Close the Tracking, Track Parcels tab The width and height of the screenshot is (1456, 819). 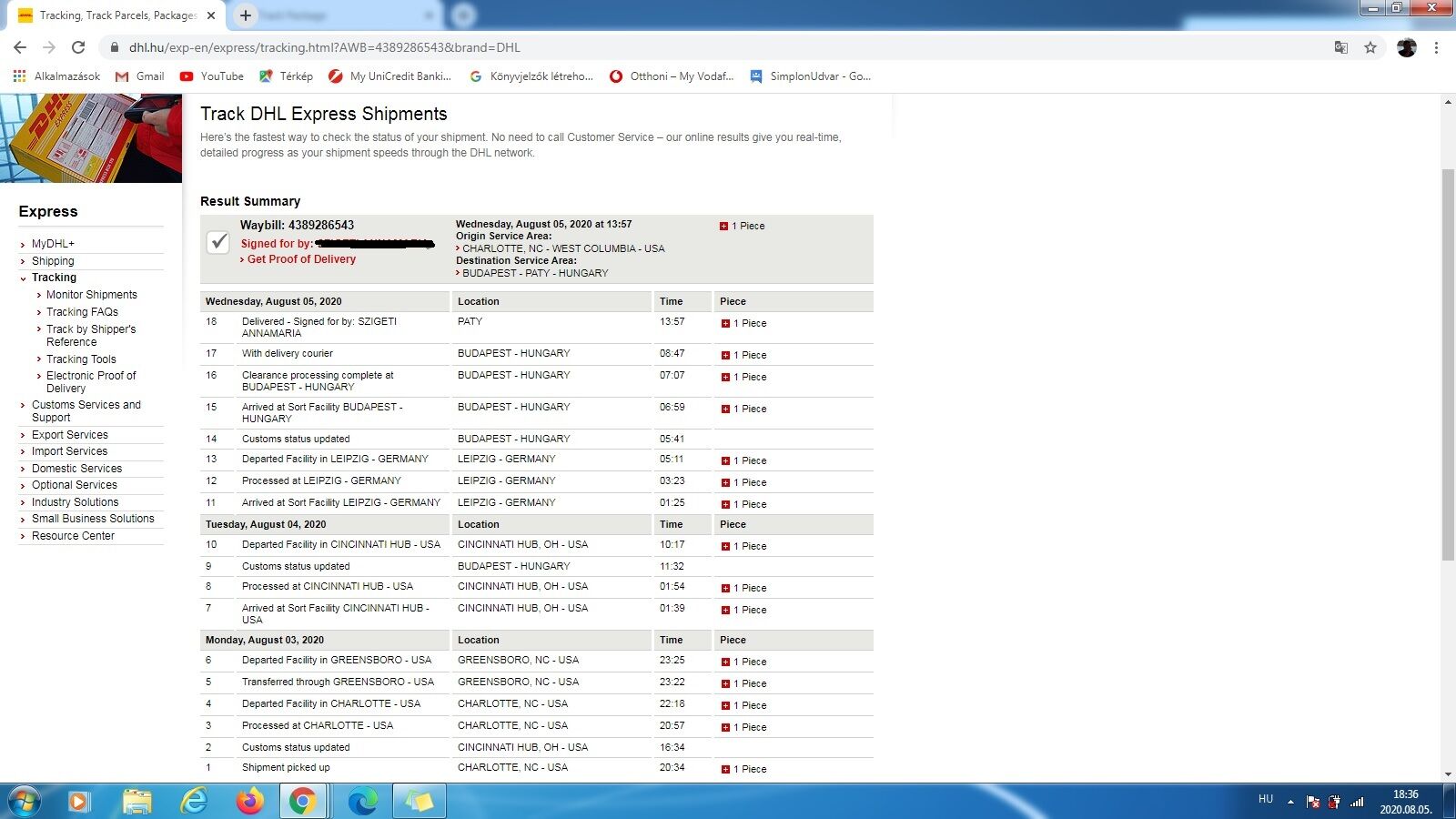211,15
